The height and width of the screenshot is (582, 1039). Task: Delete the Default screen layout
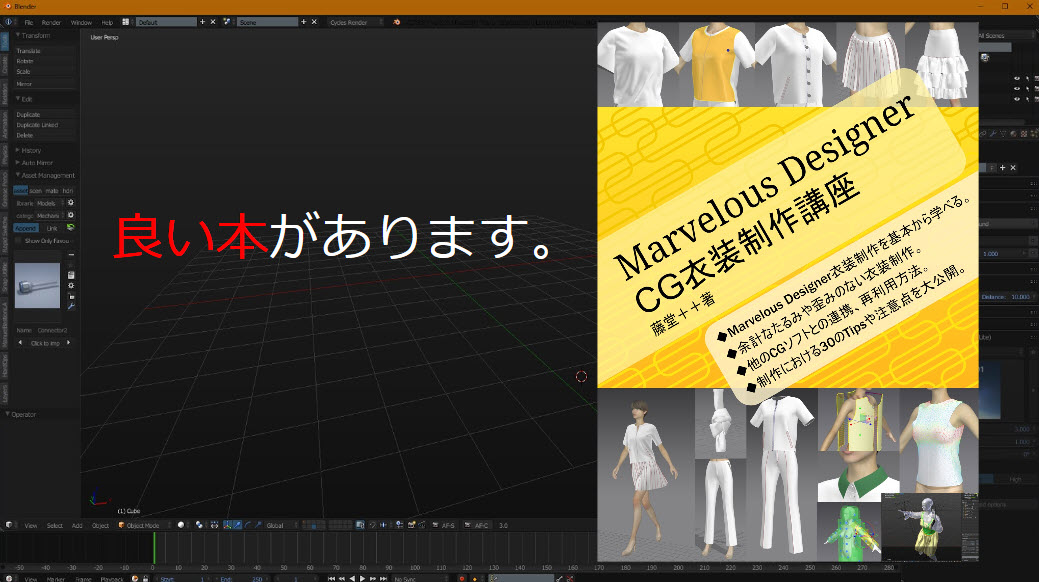213,22
